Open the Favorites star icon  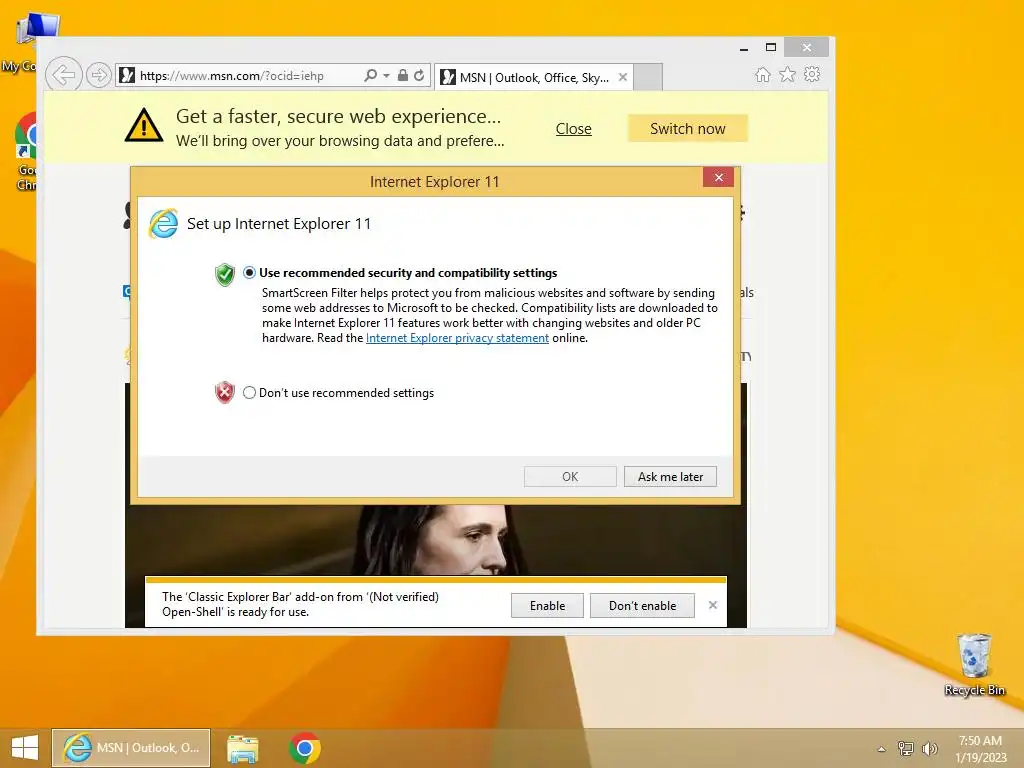pos(788,74)
